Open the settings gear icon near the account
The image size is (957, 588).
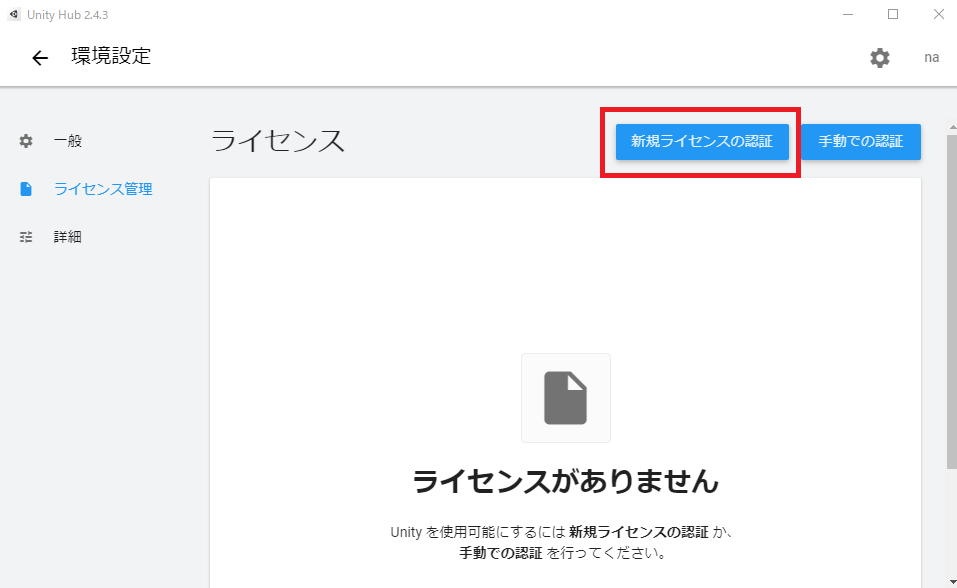pos(879,57)
